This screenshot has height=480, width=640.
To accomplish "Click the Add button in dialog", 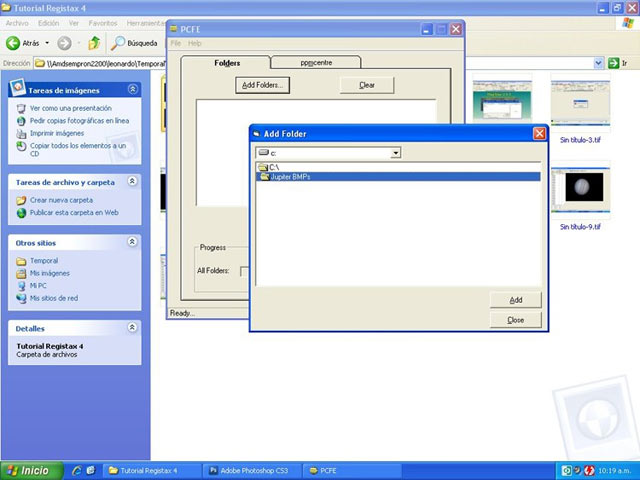I will tap(515, 300).
